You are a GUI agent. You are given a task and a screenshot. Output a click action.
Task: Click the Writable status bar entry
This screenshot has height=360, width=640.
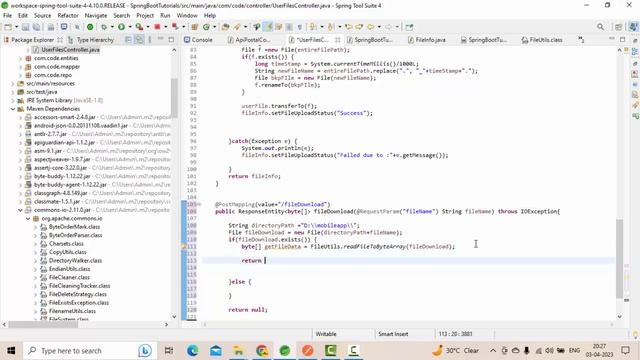coord(326,334)
